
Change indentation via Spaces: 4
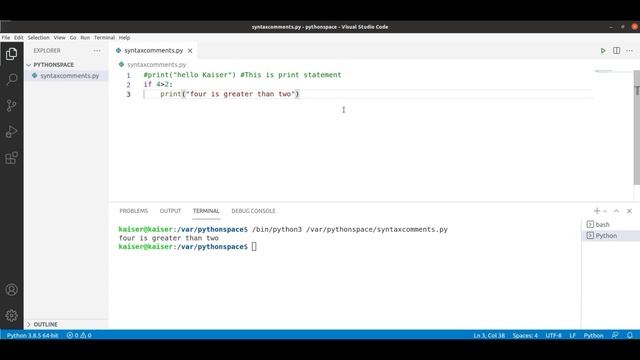[525, 335]
